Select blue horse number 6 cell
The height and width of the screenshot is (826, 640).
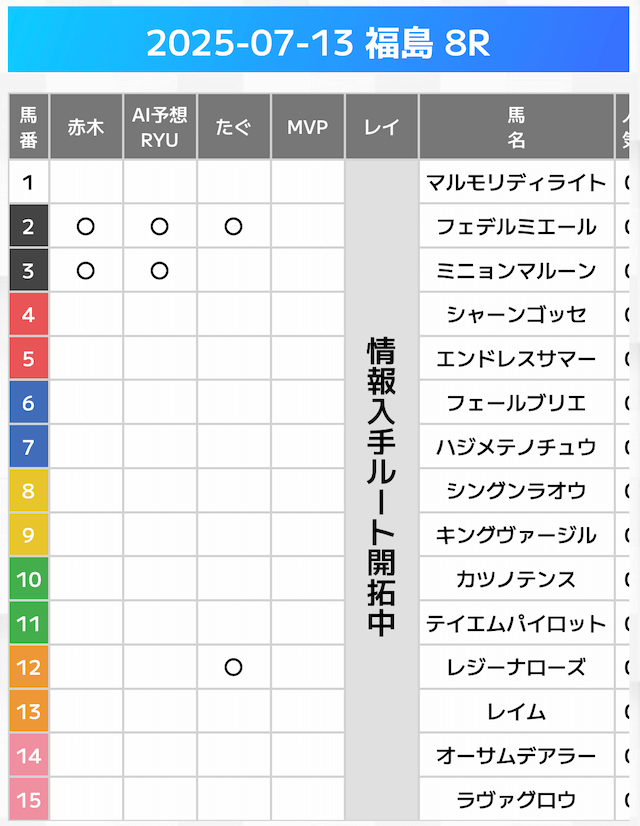[x=29, y=403]
